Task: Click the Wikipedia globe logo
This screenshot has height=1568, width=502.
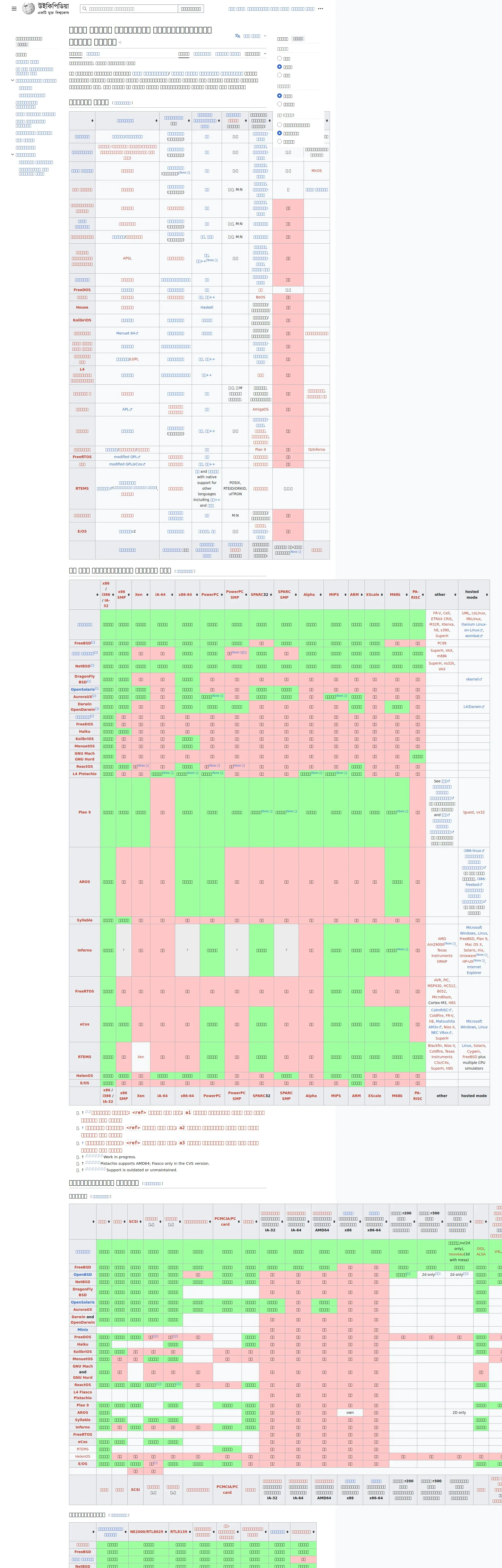Action: 29,9
